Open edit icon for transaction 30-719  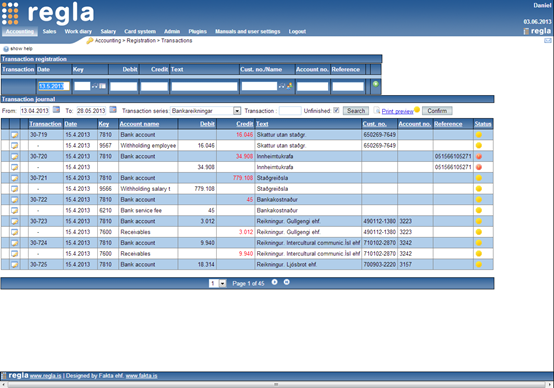coord(14,135)
